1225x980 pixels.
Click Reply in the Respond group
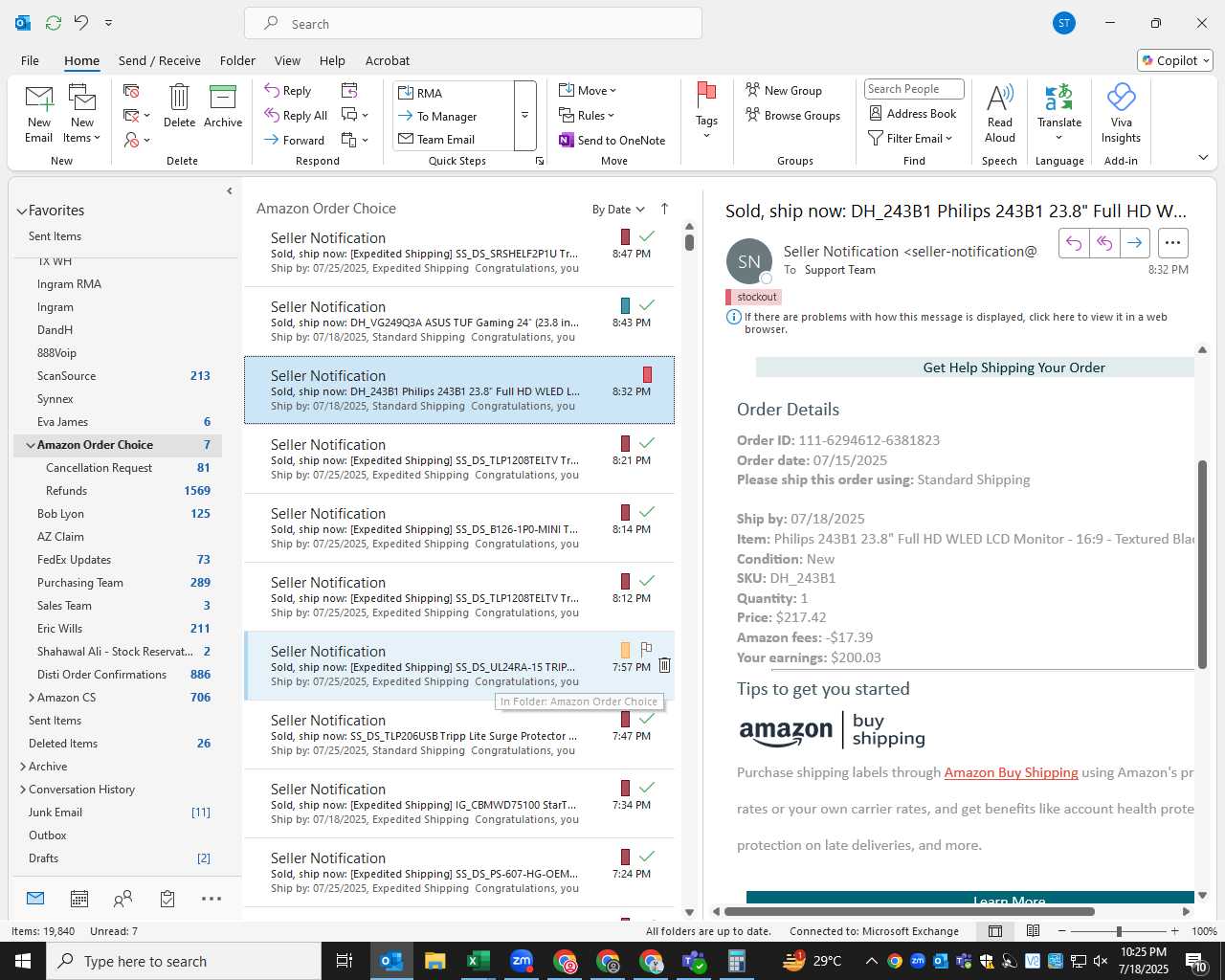coord(288,90)
